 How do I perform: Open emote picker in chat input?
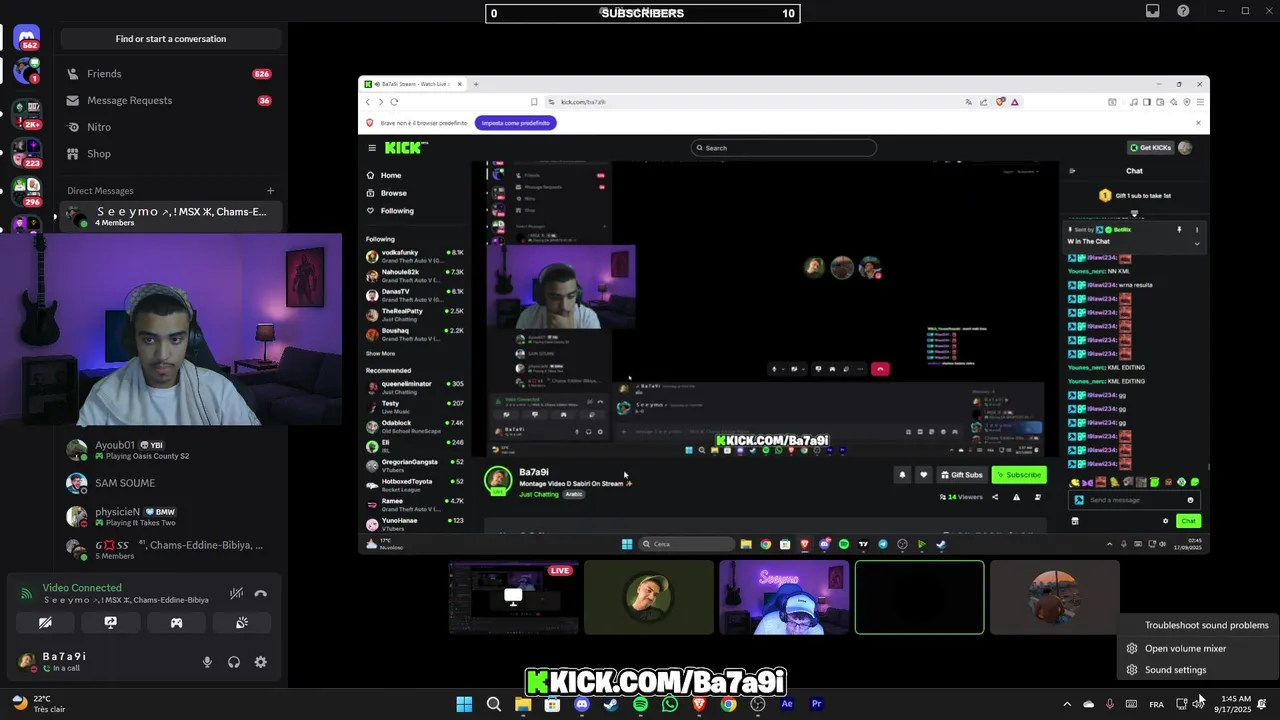tap(1190, 500)
